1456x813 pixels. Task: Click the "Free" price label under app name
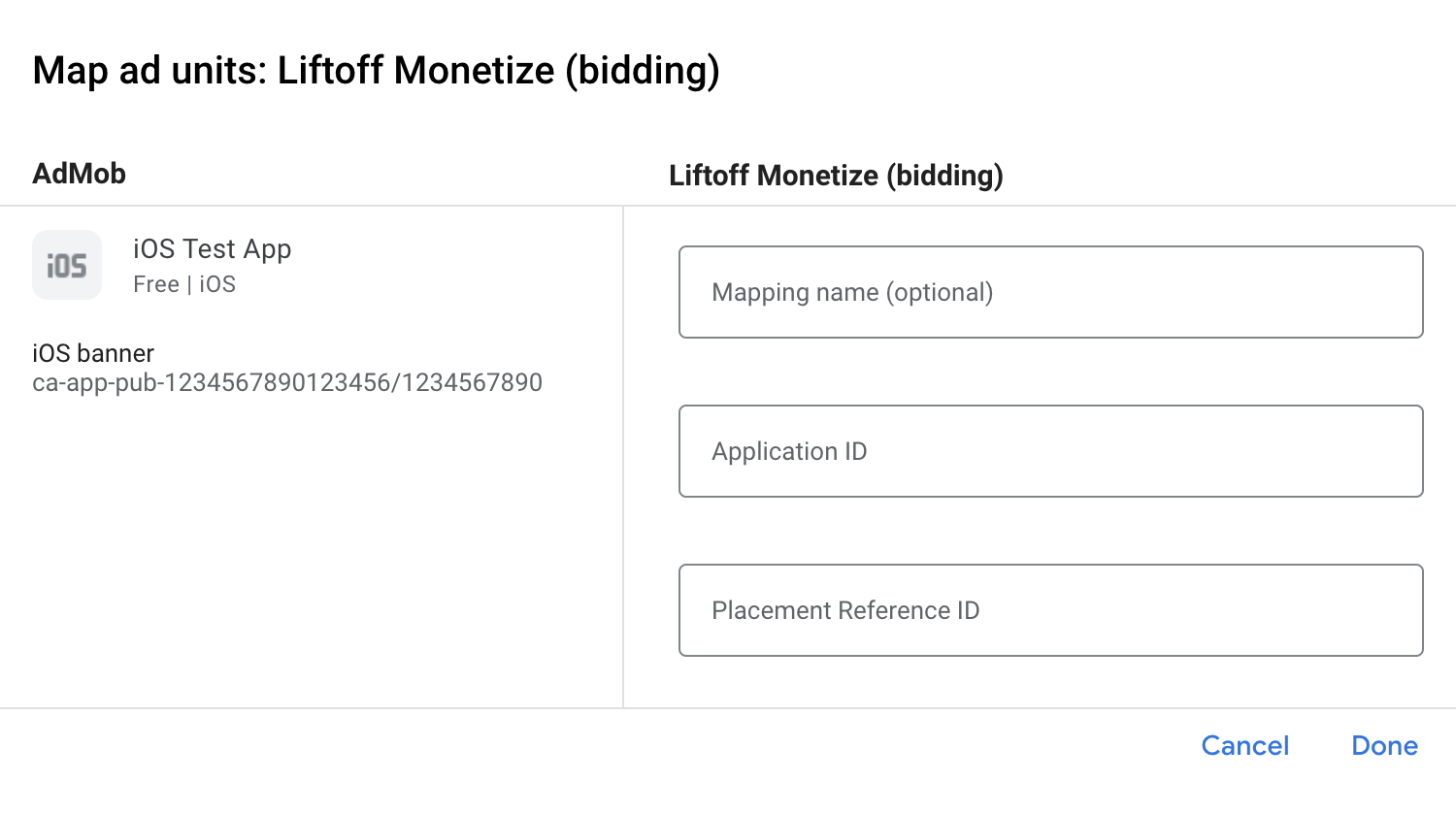(156, 284)
